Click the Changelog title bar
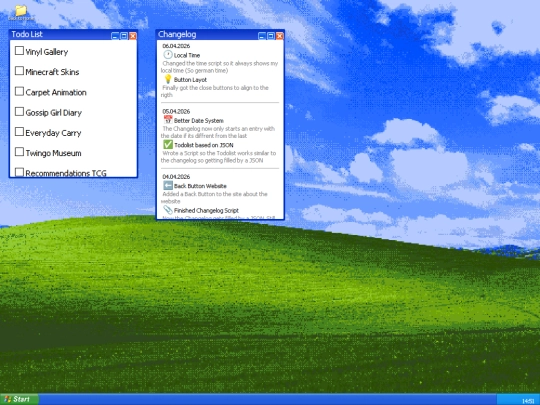Image resolution: width=540 pixels, height=405 pixels. pyautogui.click(x=220, y=35)
